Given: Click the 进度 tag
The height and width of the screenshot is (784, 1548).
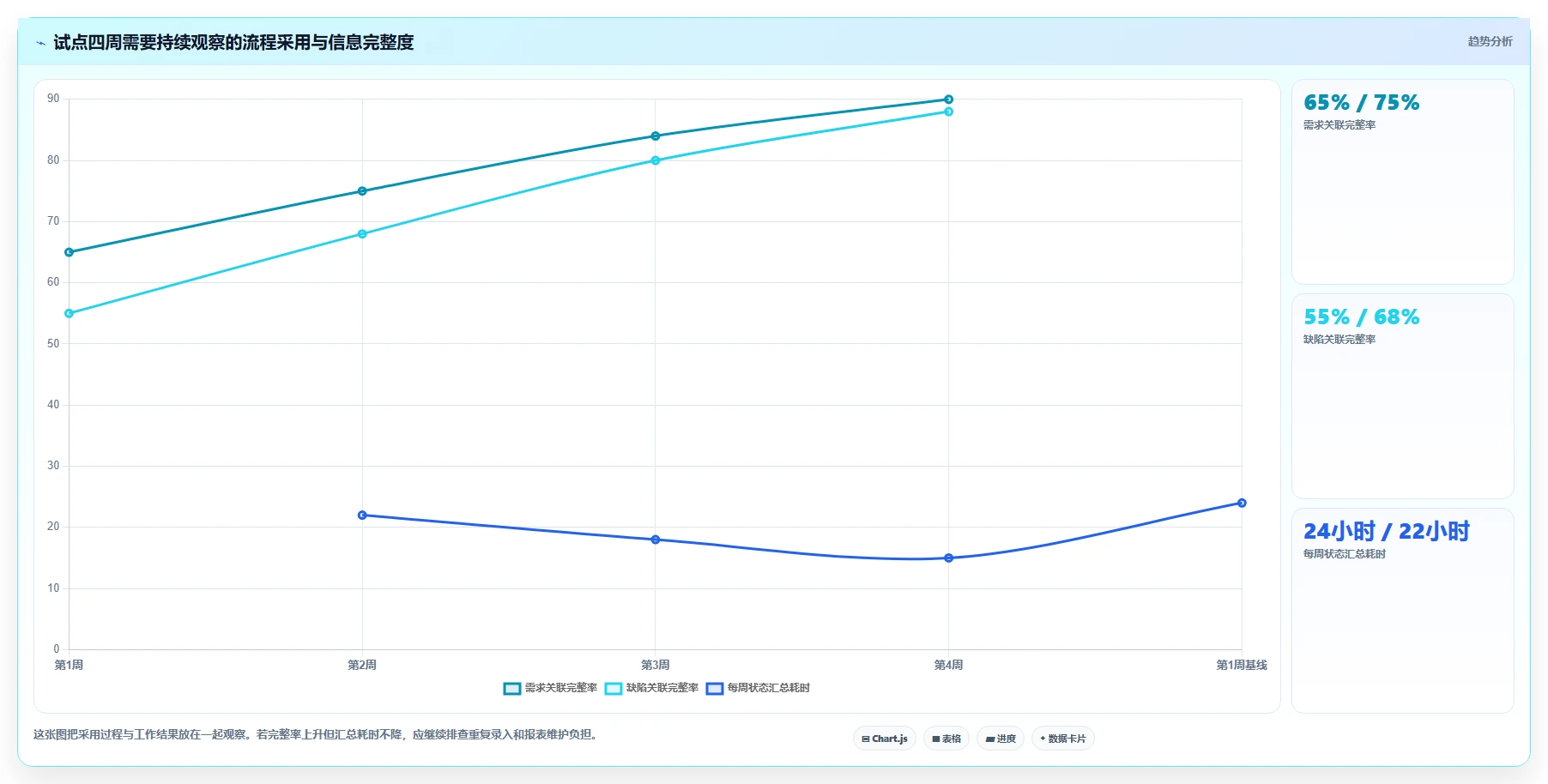Looking at the screenshot, I should tap(1001, 739).
